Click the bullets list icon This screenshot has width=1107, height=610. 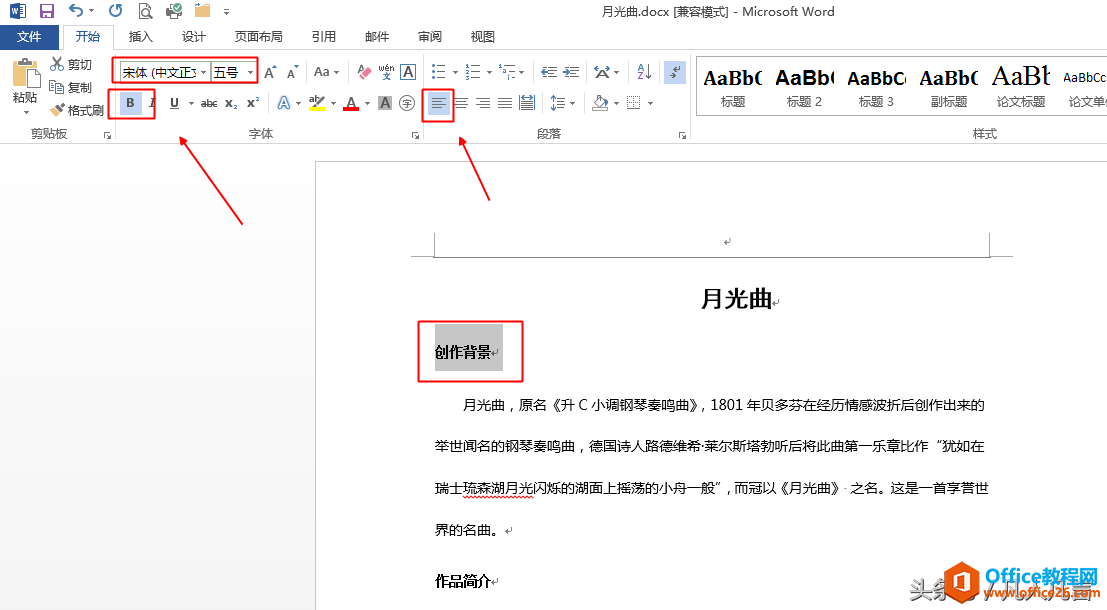point(439,72)
